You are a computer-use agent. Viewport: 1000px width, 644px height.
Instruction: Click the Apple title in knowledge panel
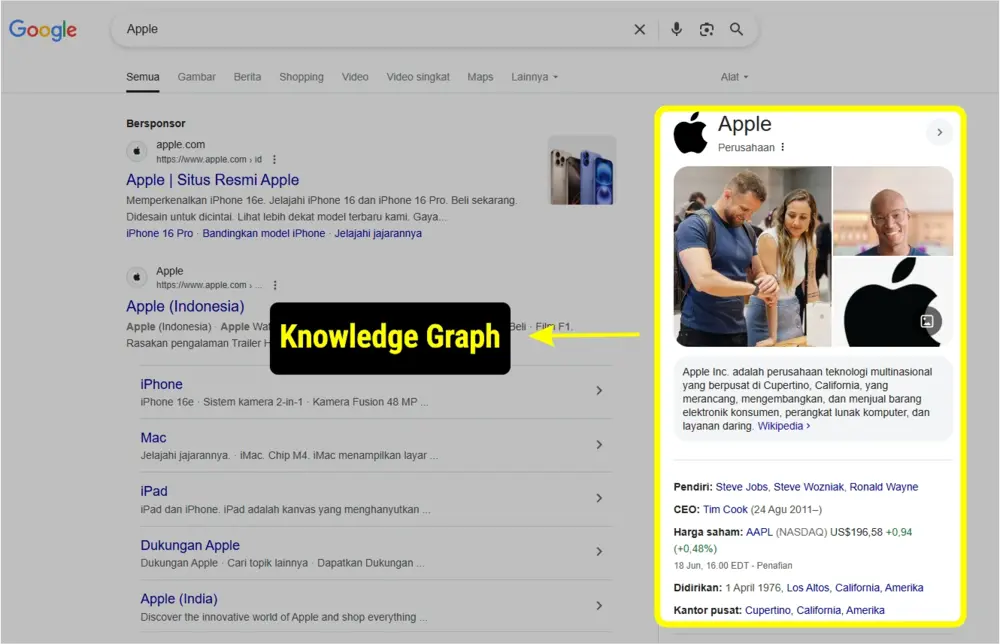click(x=745, y=124)
